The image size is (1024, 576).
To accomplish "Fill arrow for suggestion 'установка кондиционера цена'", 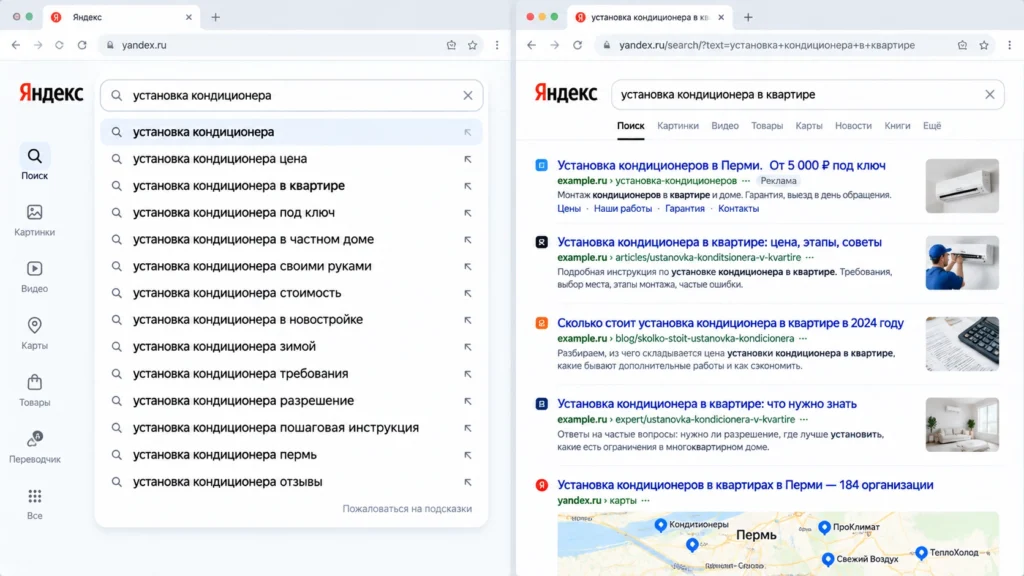I will coord(468,159).
